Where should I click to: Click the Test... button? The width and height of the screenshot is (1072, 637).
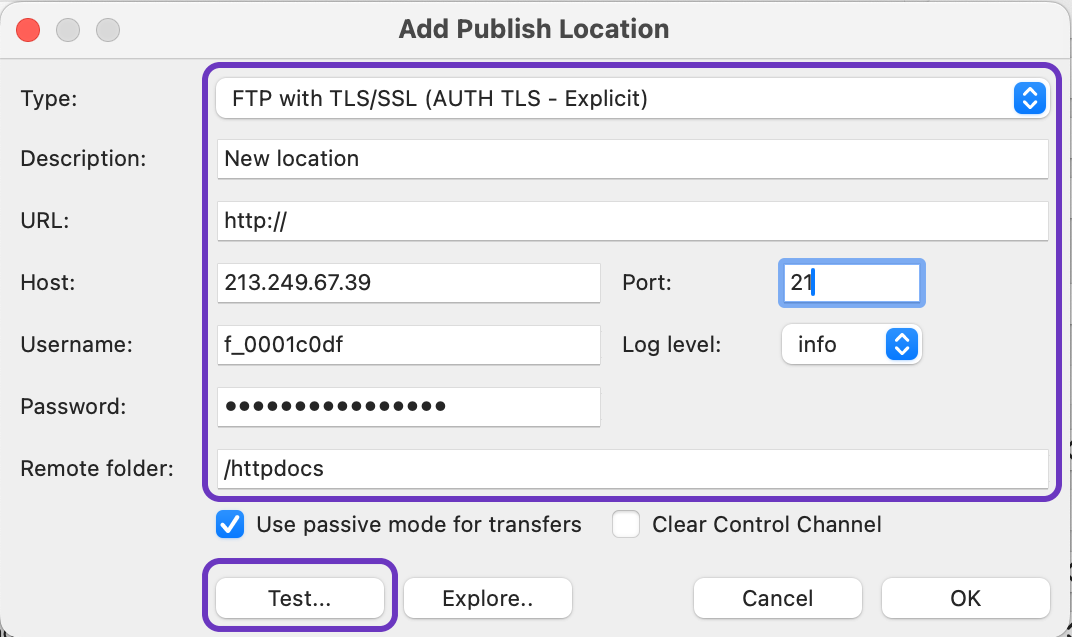300,599
